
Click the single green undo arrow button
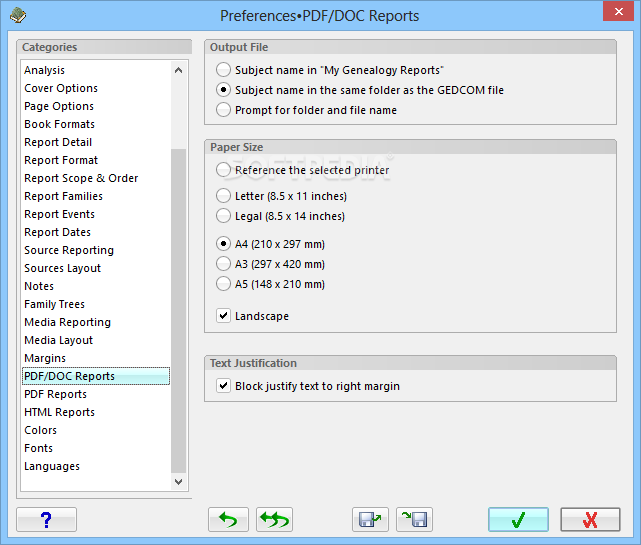point(228,519)
